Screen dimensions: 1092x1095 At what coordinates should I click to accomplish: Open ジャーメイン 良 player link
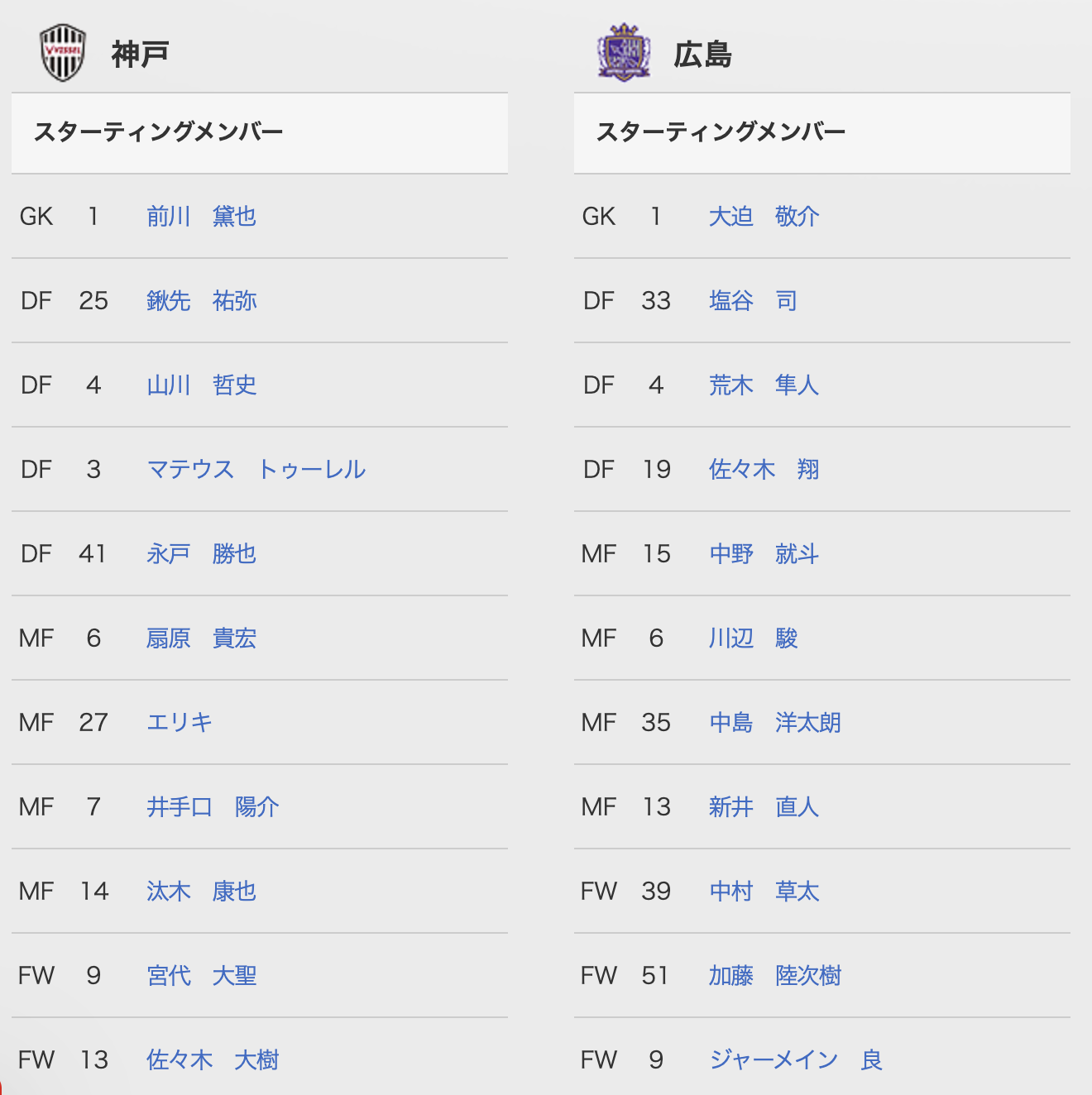tap(796, 1060)
